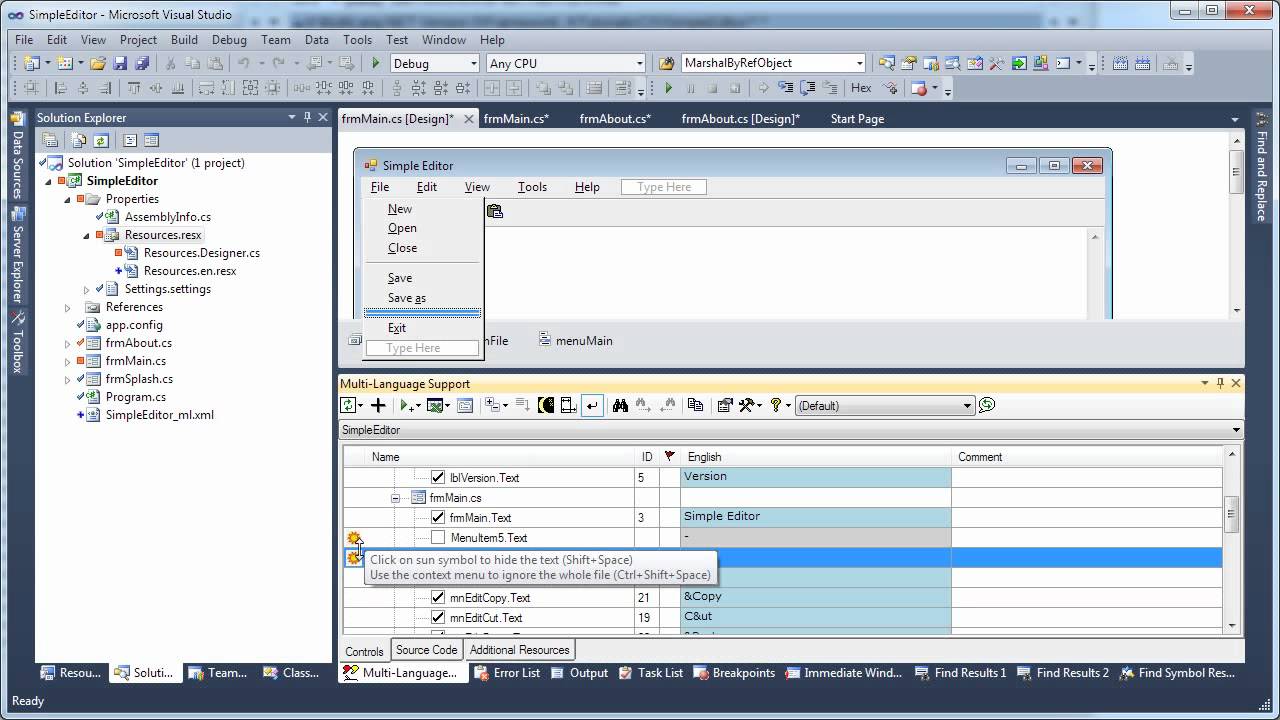Click the Toolbox wrench icon in the main toolbar

point(996,63)
